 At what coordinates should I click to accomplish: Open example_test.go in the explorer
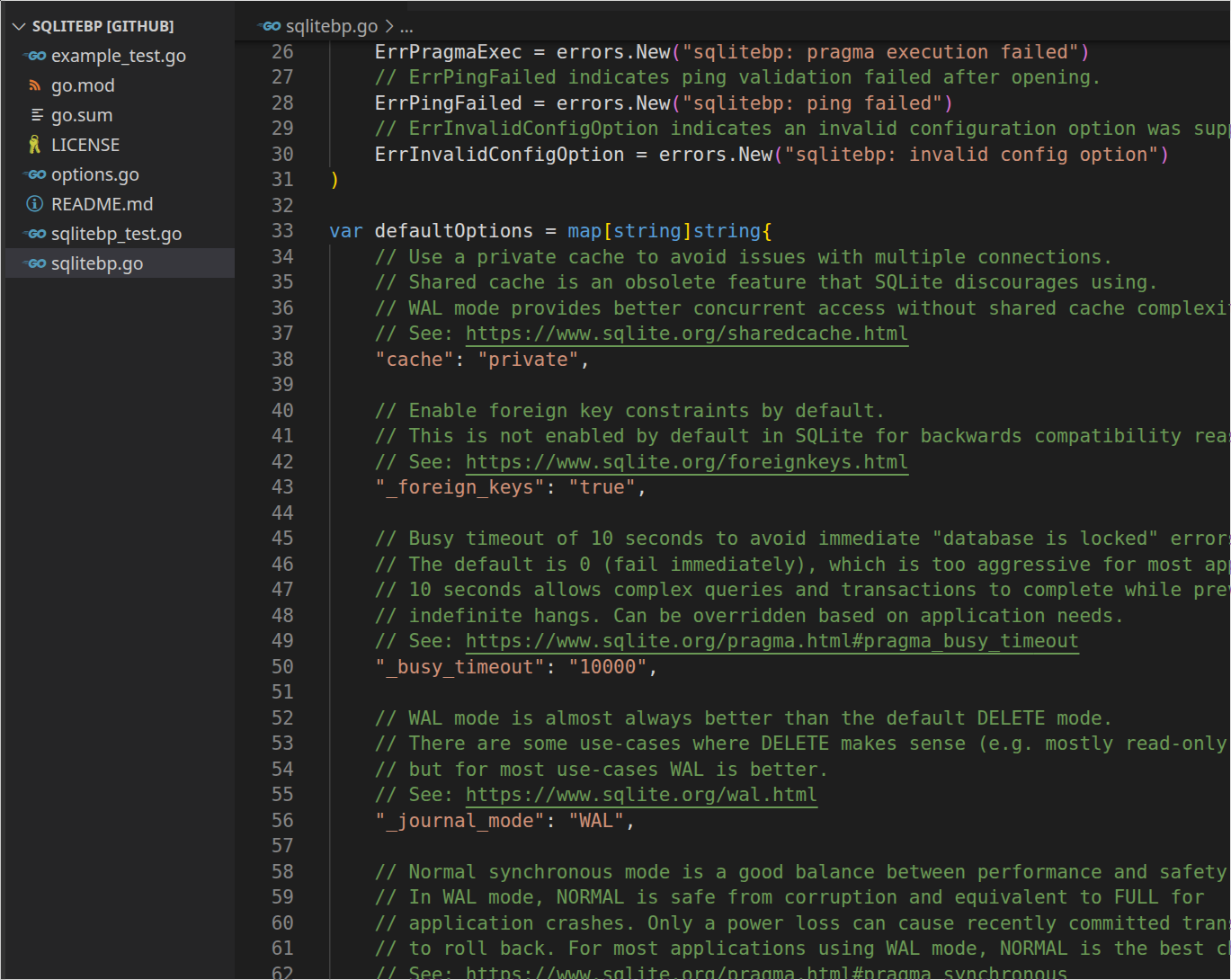(x=119, y=56)
